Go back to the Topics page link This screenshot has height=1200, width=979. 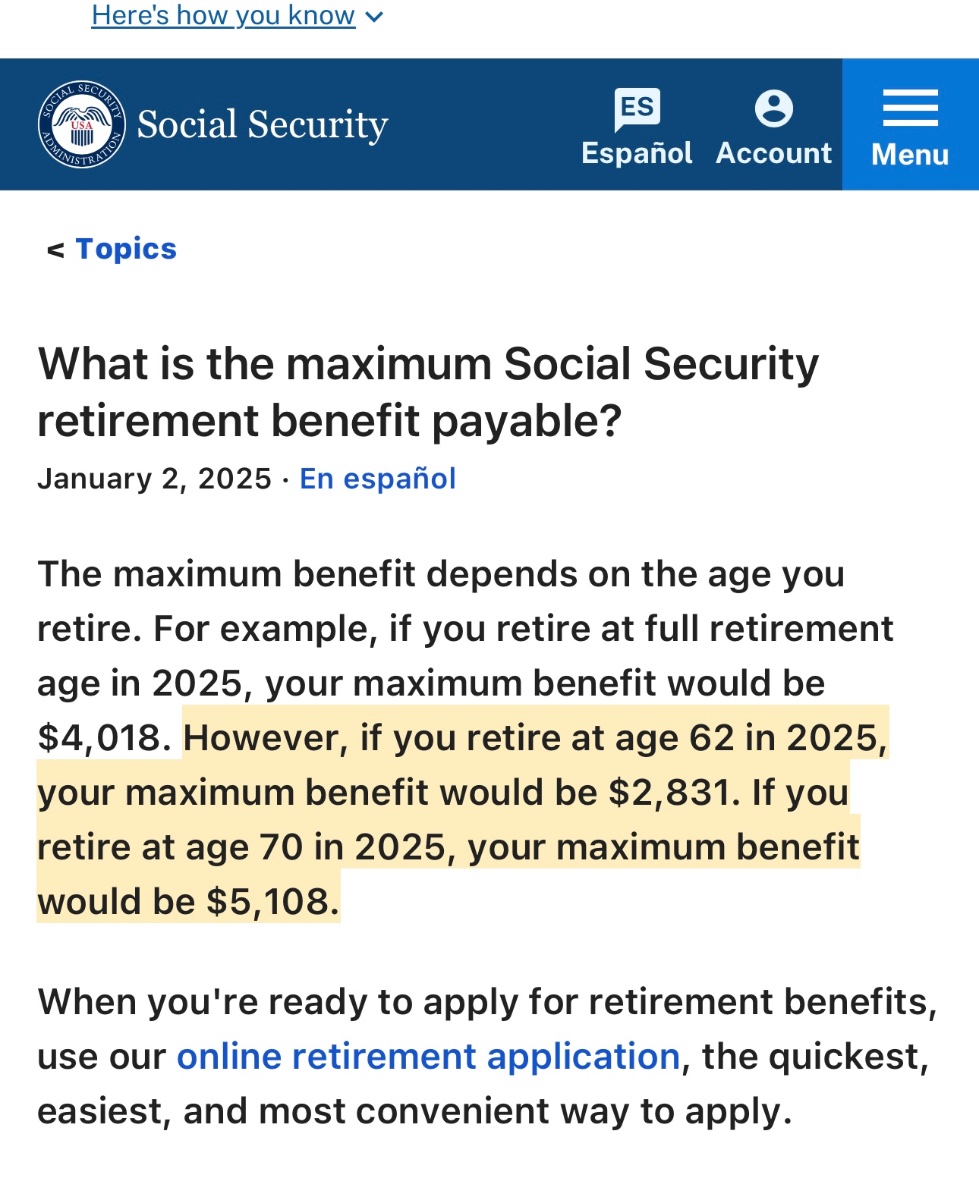point(126,249)
